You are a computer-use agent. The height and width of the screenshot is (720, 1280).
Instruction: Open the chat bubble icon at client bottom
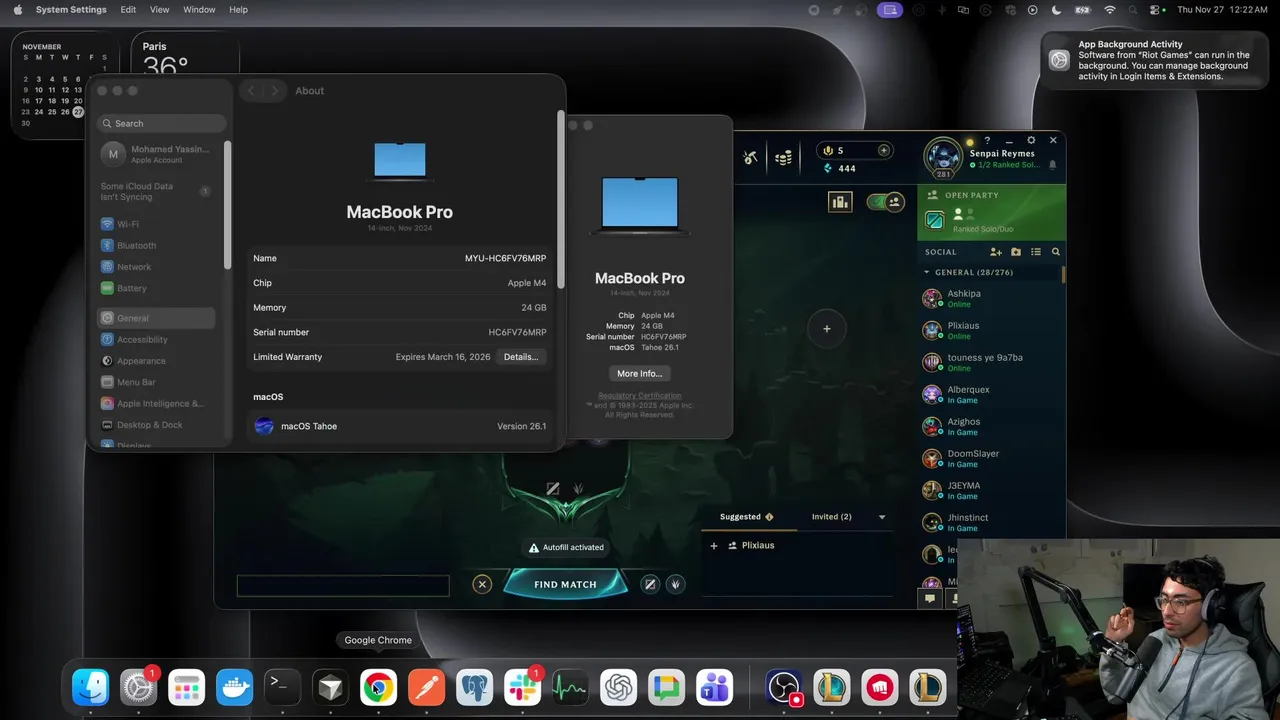pyautogui.click(x=930, y=599)
